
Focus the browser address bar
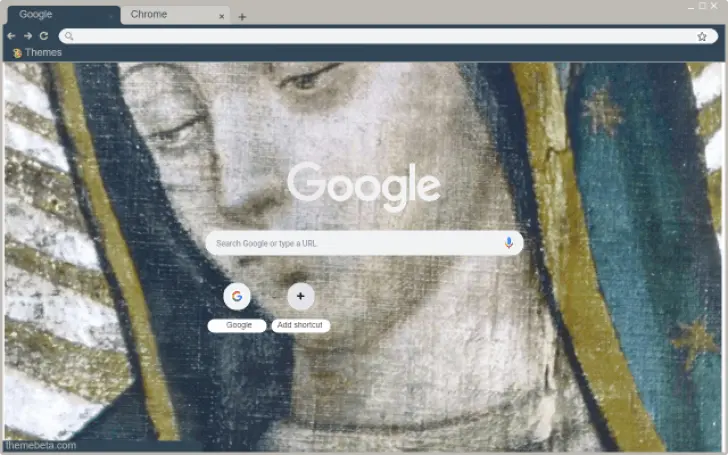(x=380, y=36)
